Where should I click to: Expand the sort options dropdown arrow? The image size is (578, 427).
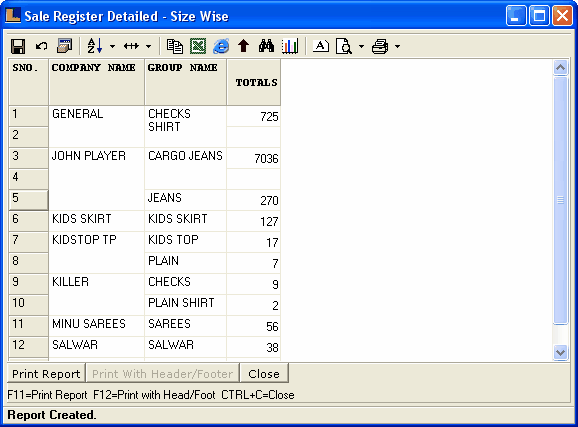pos(112,46)
